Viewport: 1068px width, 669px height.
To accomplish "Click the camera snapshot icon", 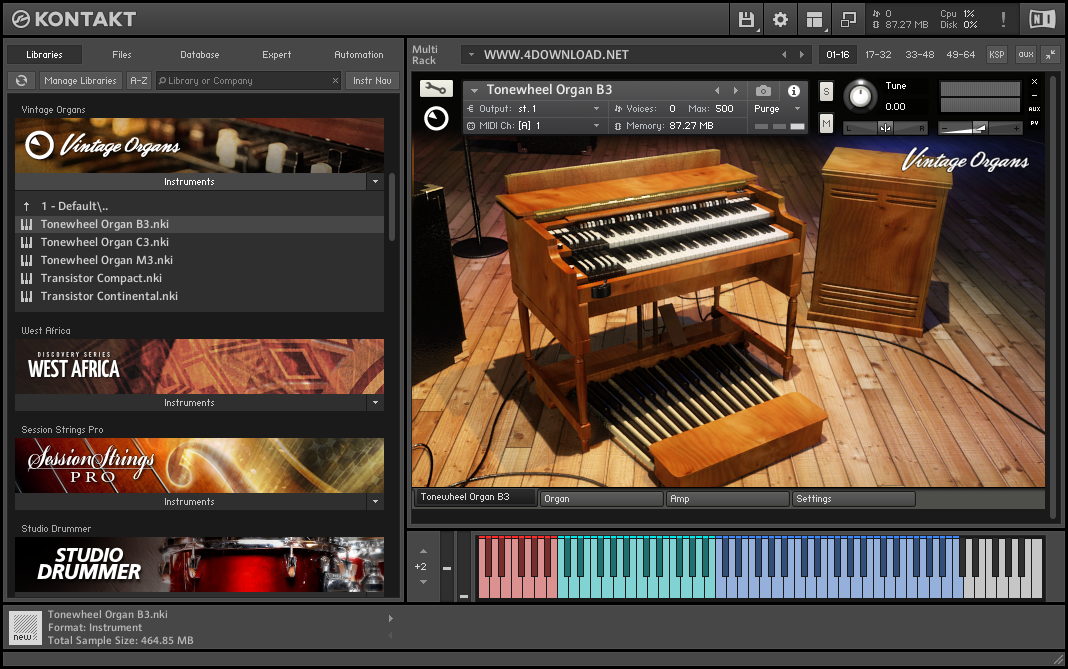I will [x=763, y=90].
